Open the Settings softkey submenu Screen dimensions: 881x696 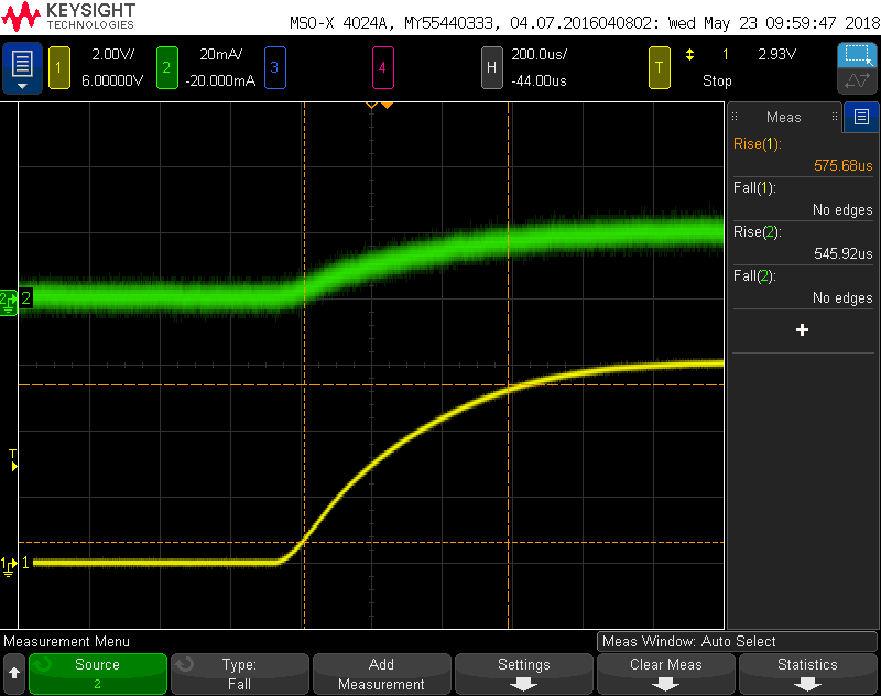pyautogui.click(x=524, y=674)
